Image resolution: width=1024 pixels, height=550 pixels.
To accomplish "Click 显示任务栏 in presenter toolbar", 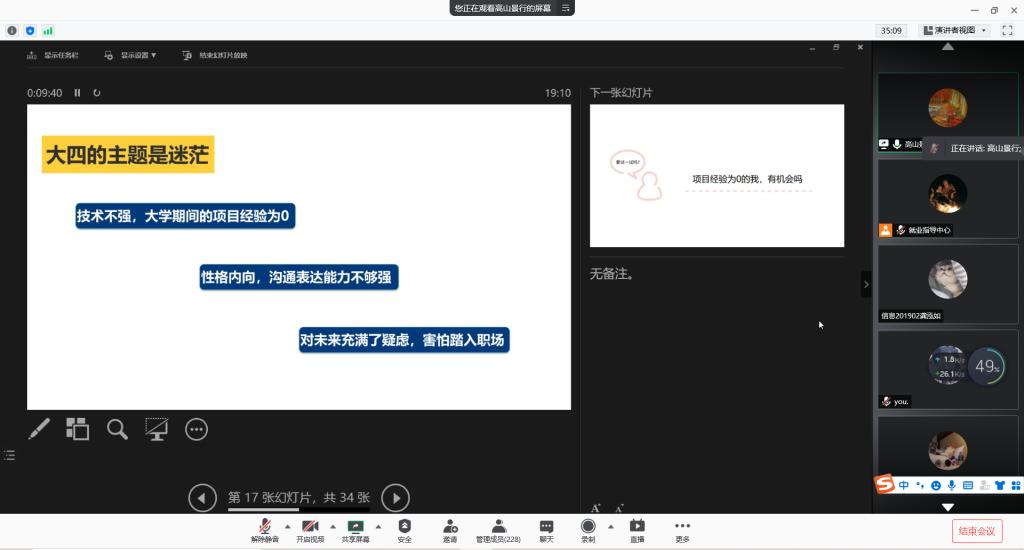I will 60,55.
